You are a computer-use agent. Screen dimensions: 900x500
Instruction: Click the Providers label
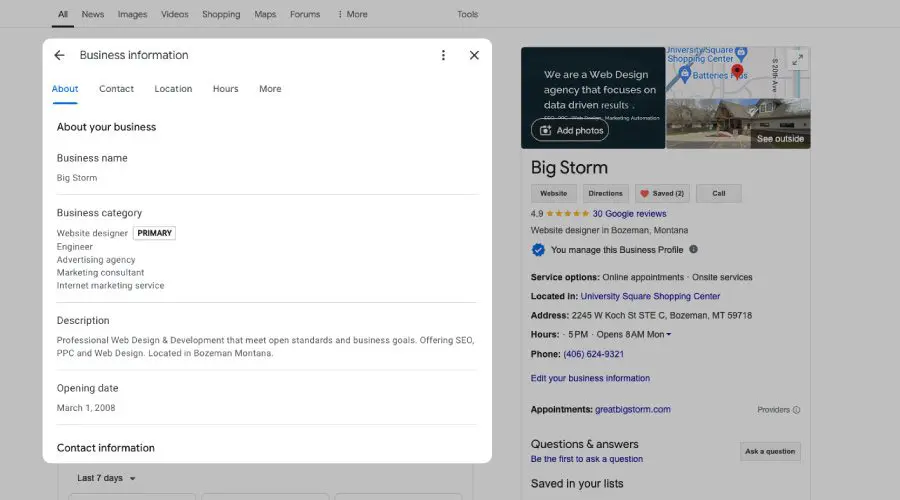pos(773,410)
